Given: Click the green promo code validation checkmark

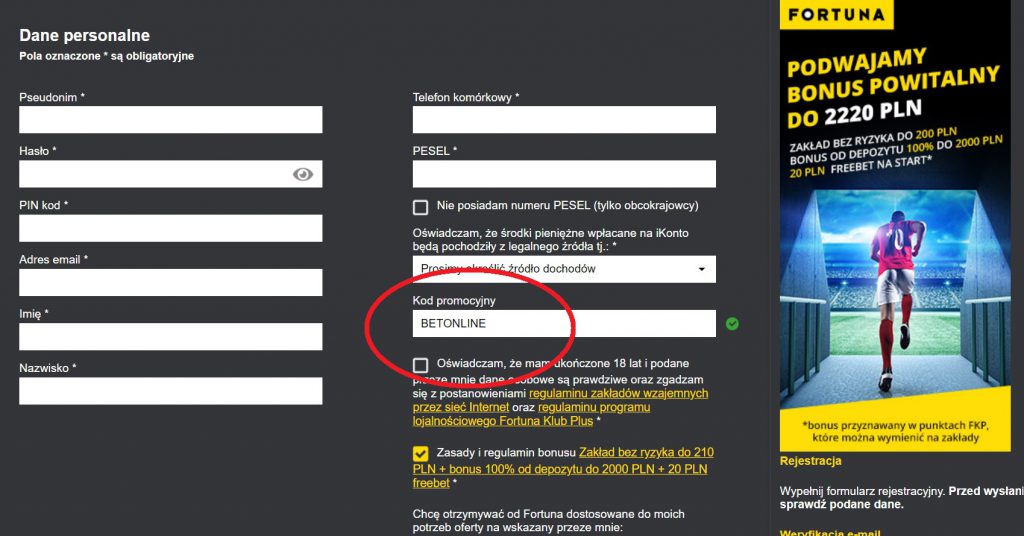Looking at the screenshot, I should tap(733, 324).
